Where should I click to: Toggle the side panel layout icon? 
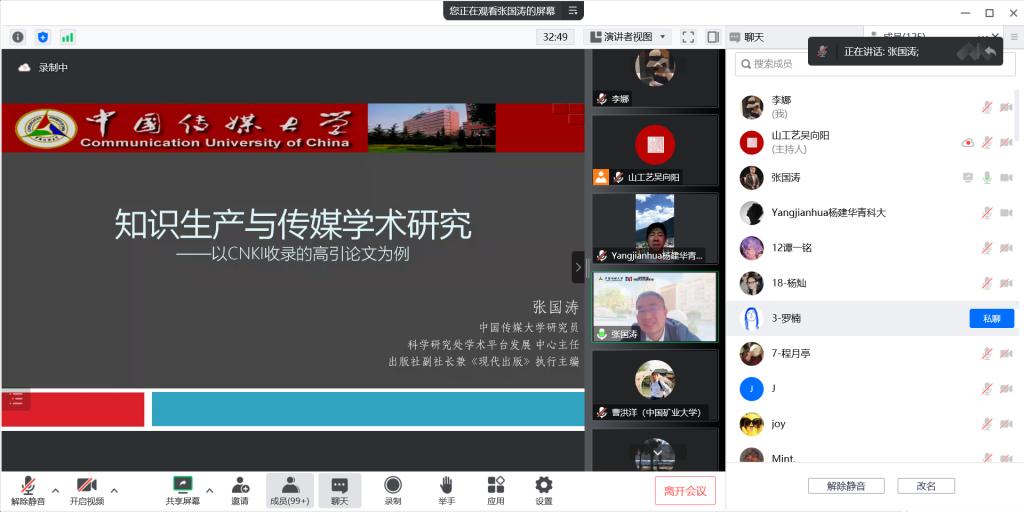pos(712,37)
